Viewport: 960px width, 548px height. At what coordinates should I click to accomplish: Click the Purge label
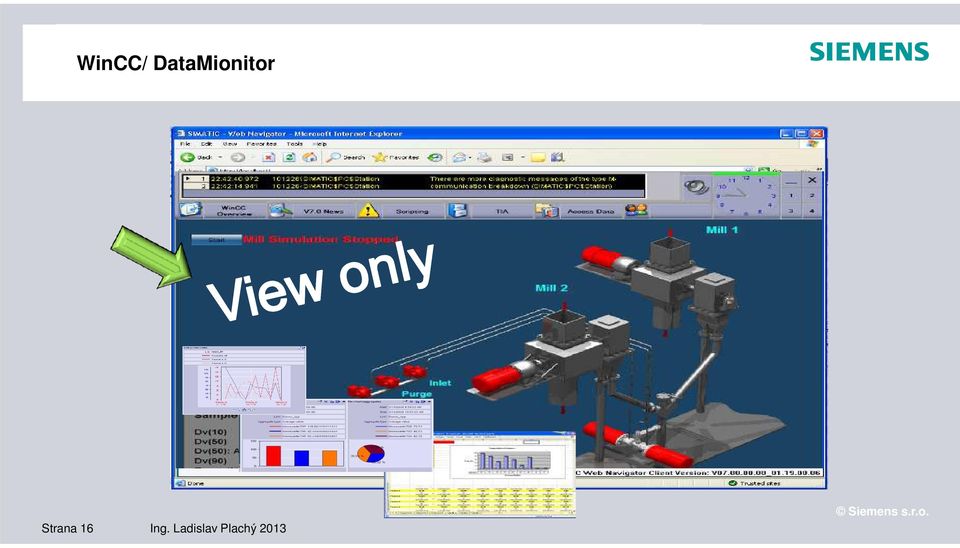tap(416, 394)
